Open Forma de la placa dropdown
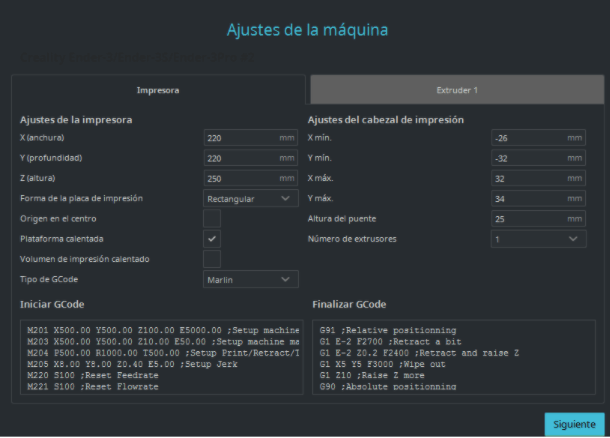Screen dimensions: 610x438 click(251, 198)
